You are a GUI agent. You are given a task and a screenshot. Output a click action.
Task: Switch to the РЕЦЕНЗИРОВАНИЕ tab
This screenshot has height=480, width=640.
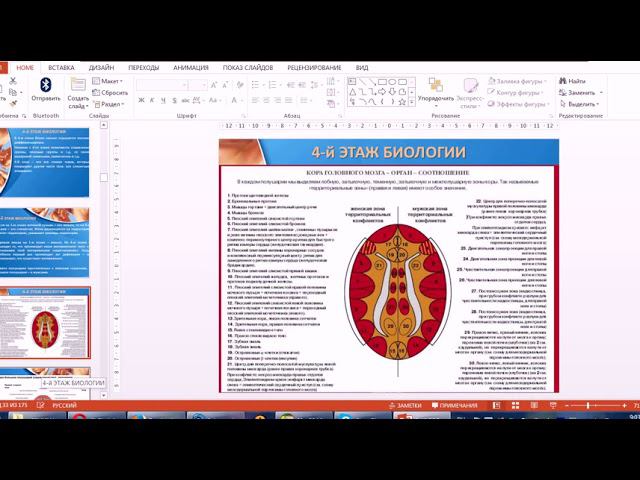(314, 68)
